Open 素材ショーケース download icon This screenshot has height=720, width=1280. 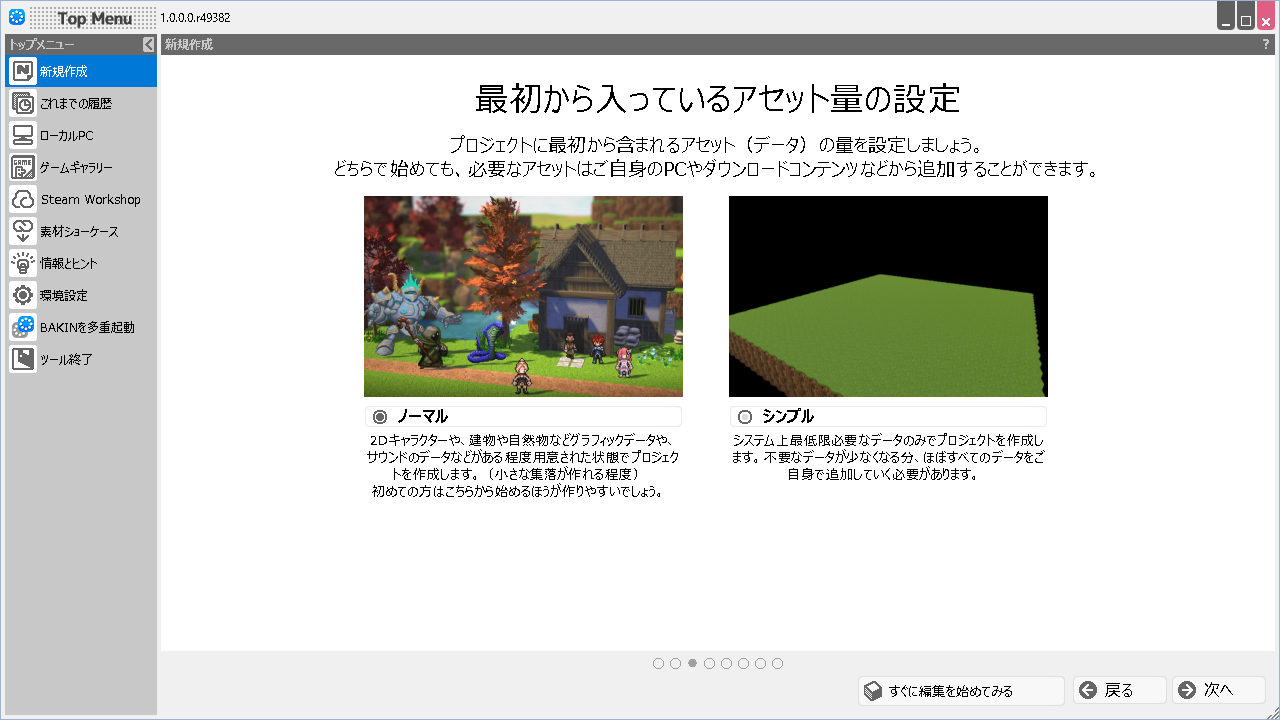pyautogui.click(x=23, y=231)
